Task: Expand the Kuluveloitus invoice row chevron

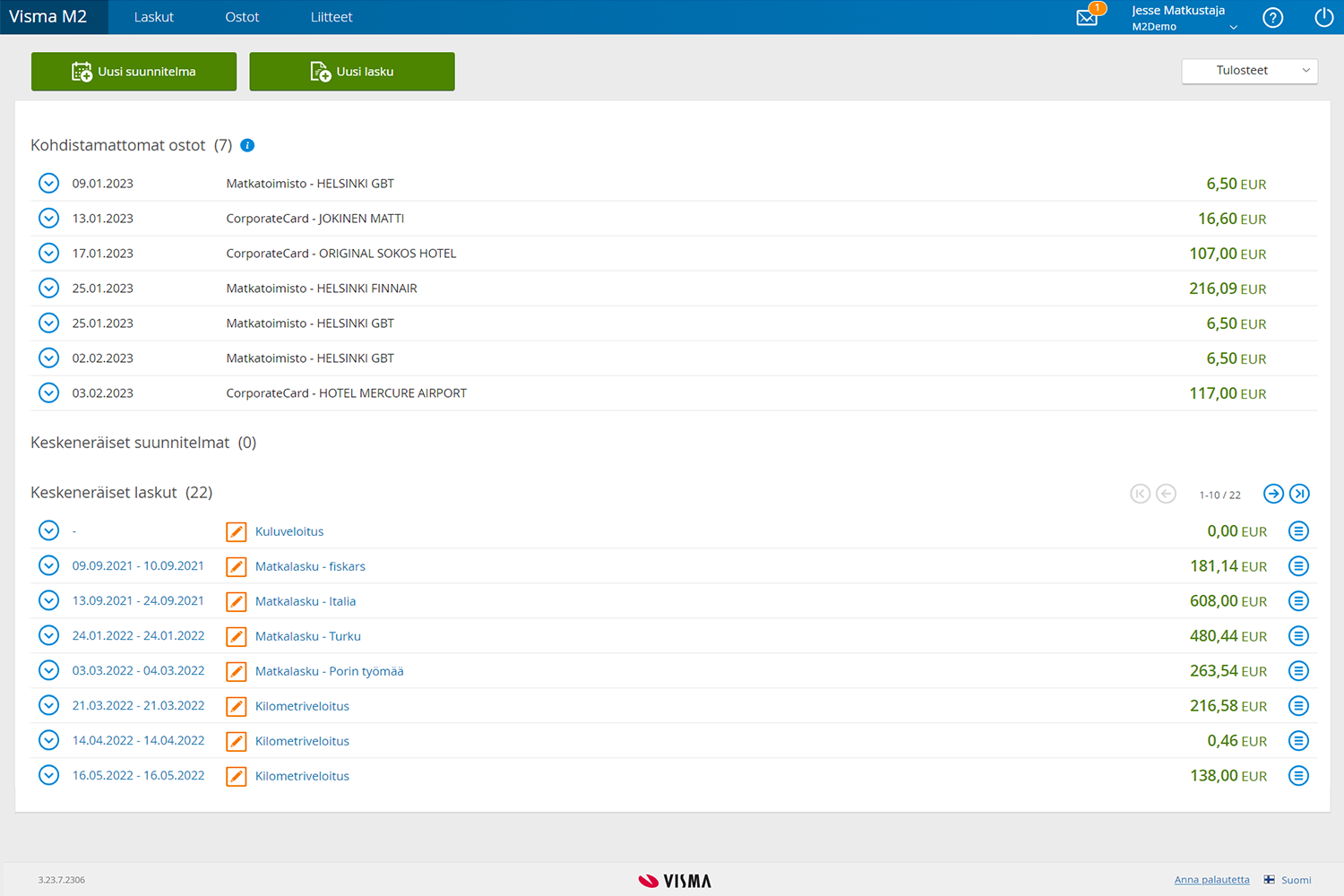Action: [x=49, y=531]
